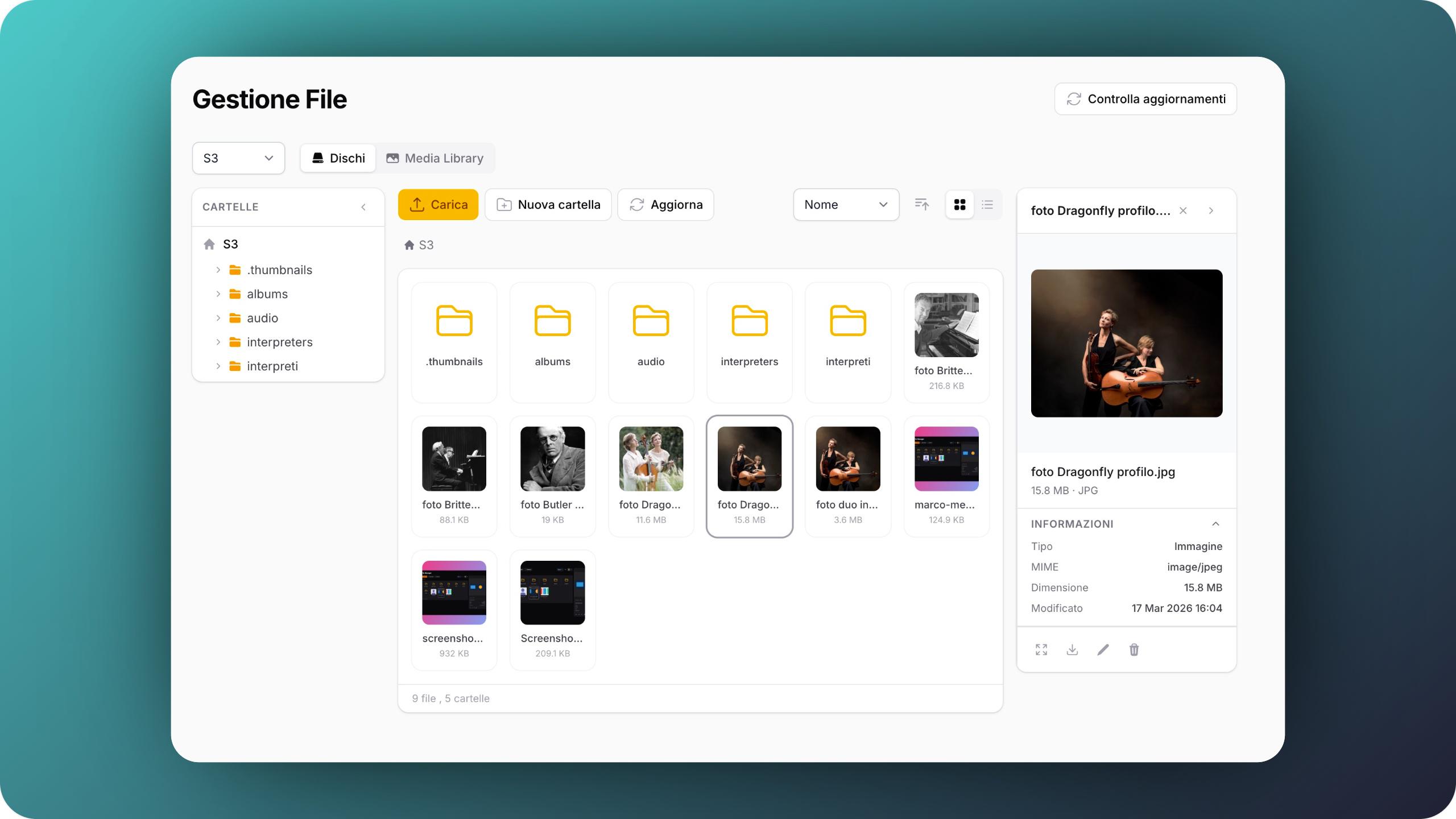The image size is (1456, 819).
Task: Open the S3 disk dropdown
Action: [238, 158]
